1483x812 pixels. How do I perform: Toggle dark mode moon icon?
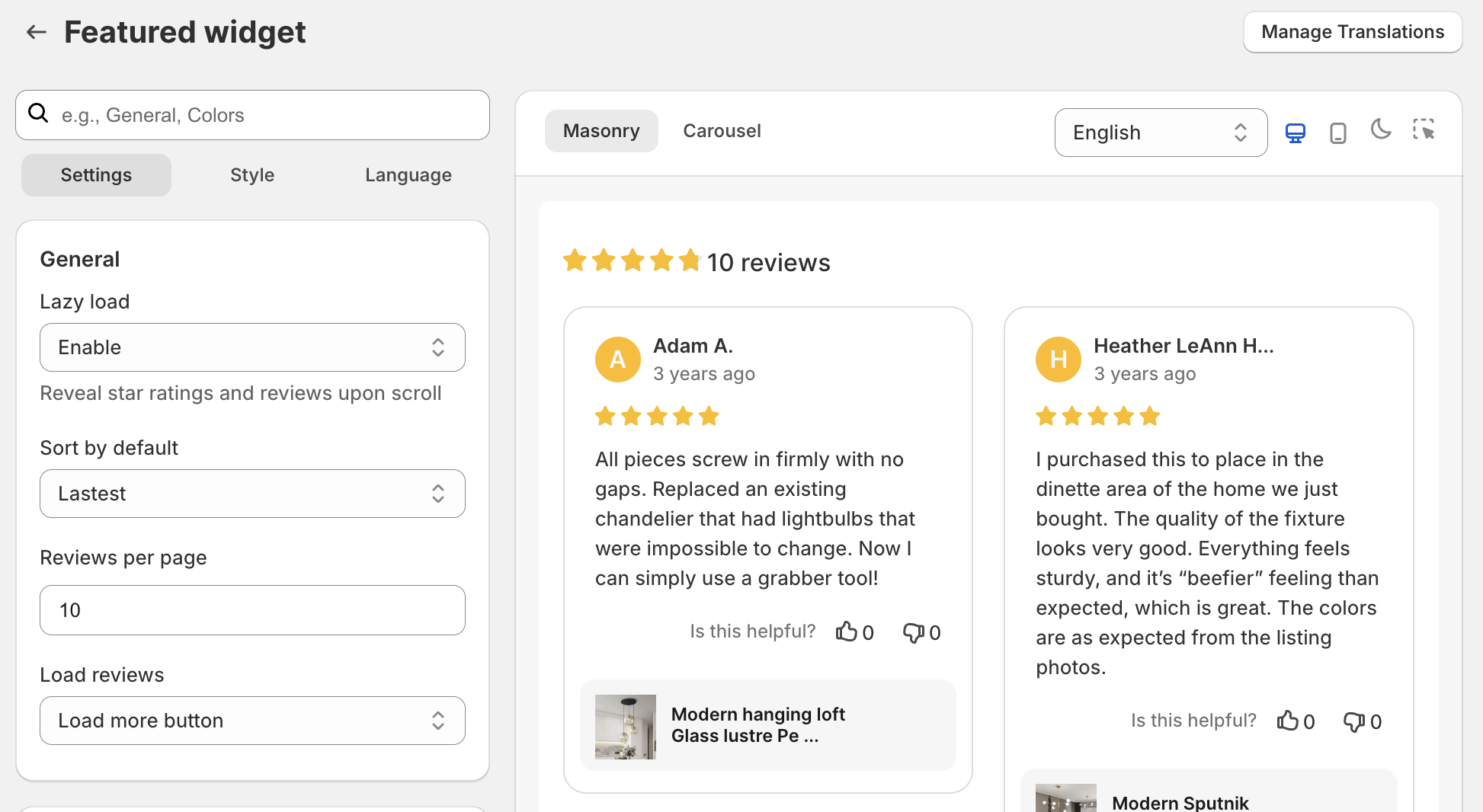(x=1380, y=129)
